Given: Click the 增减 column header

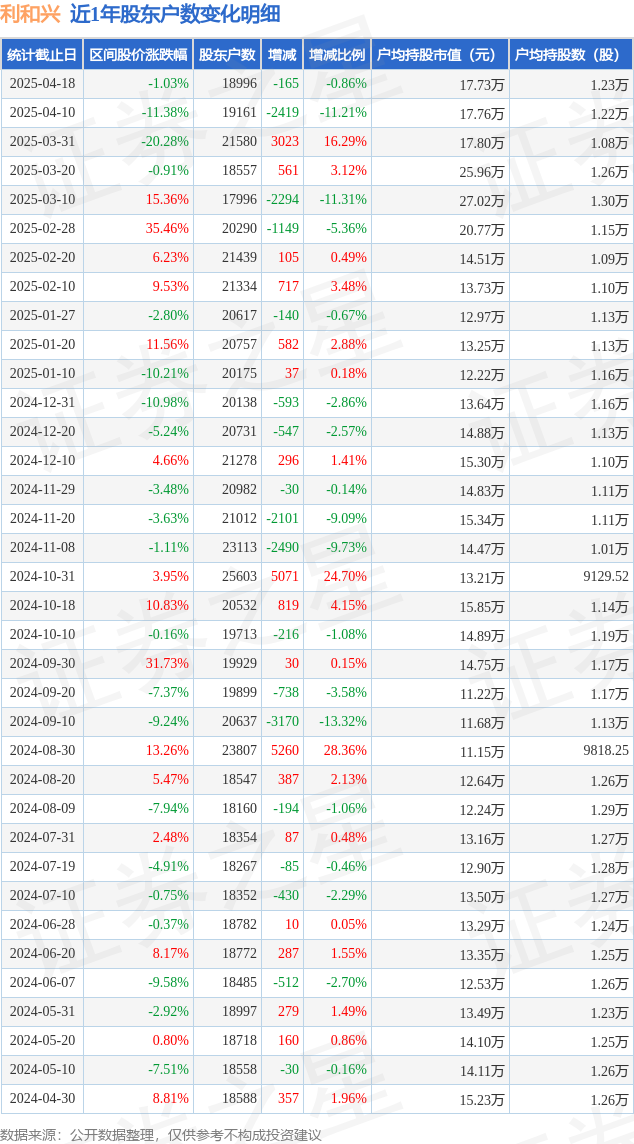Looking at the screenshot, I should (x=282, y=55).
